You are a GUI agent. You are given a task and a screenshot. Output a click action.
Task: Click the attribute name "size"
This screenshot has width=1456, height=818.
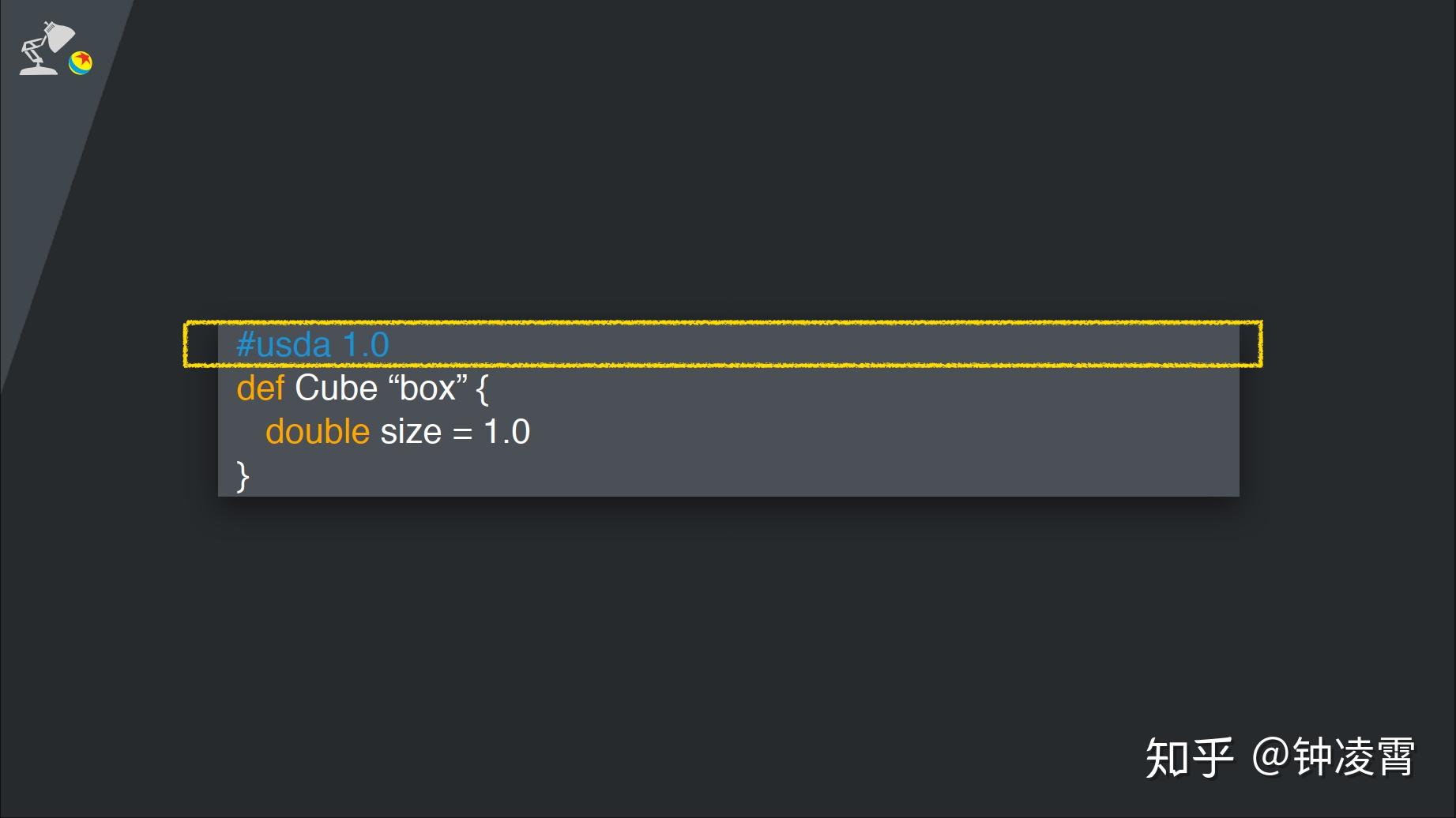411,432
